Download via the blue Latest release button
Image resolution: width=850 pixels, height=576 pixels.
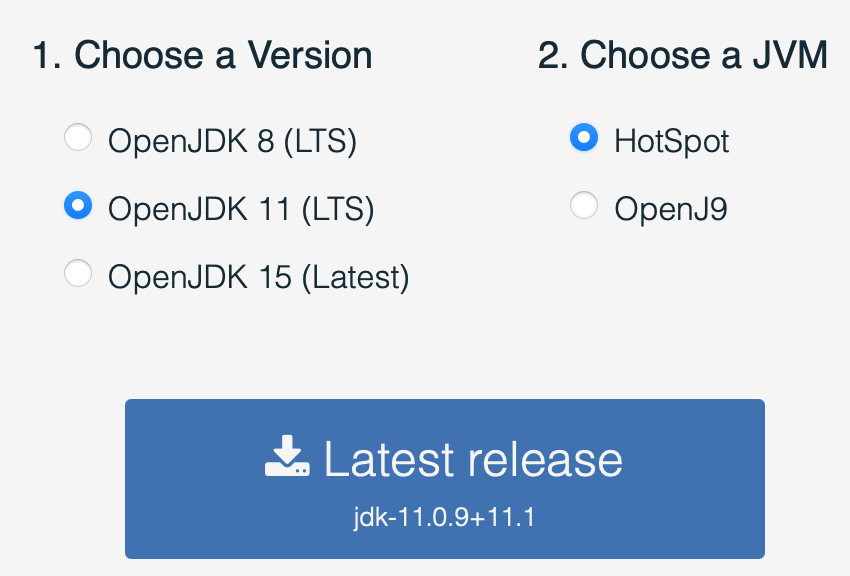445,479
